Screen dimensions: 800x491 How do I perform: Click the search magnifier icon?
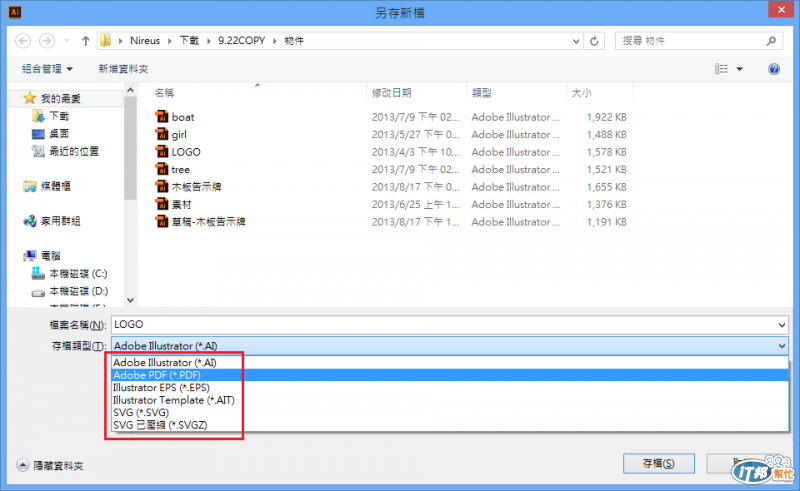(x=771, y=41)
